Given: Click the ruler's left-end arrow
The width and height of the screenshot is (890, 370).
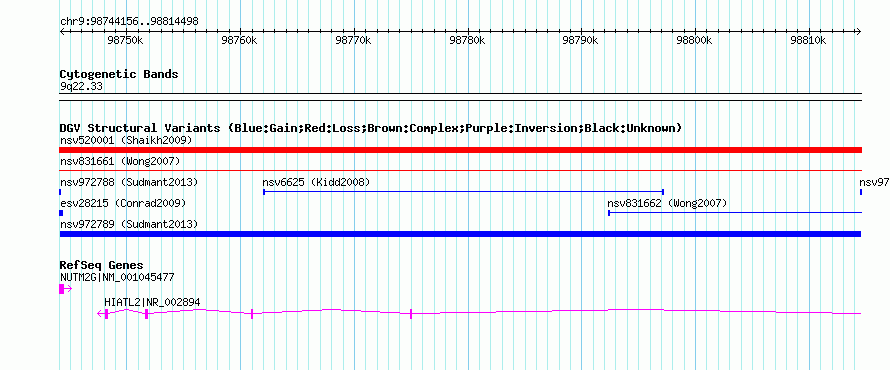Looking at the screenshot, I should 63,32.
